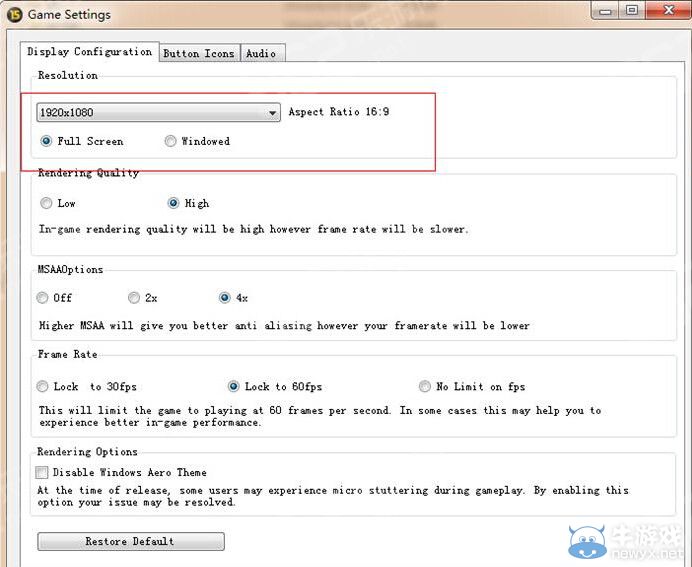The image size is (692, 567).
Task: Switch to the Button Icons tab
Action: [x=199, y=53]
